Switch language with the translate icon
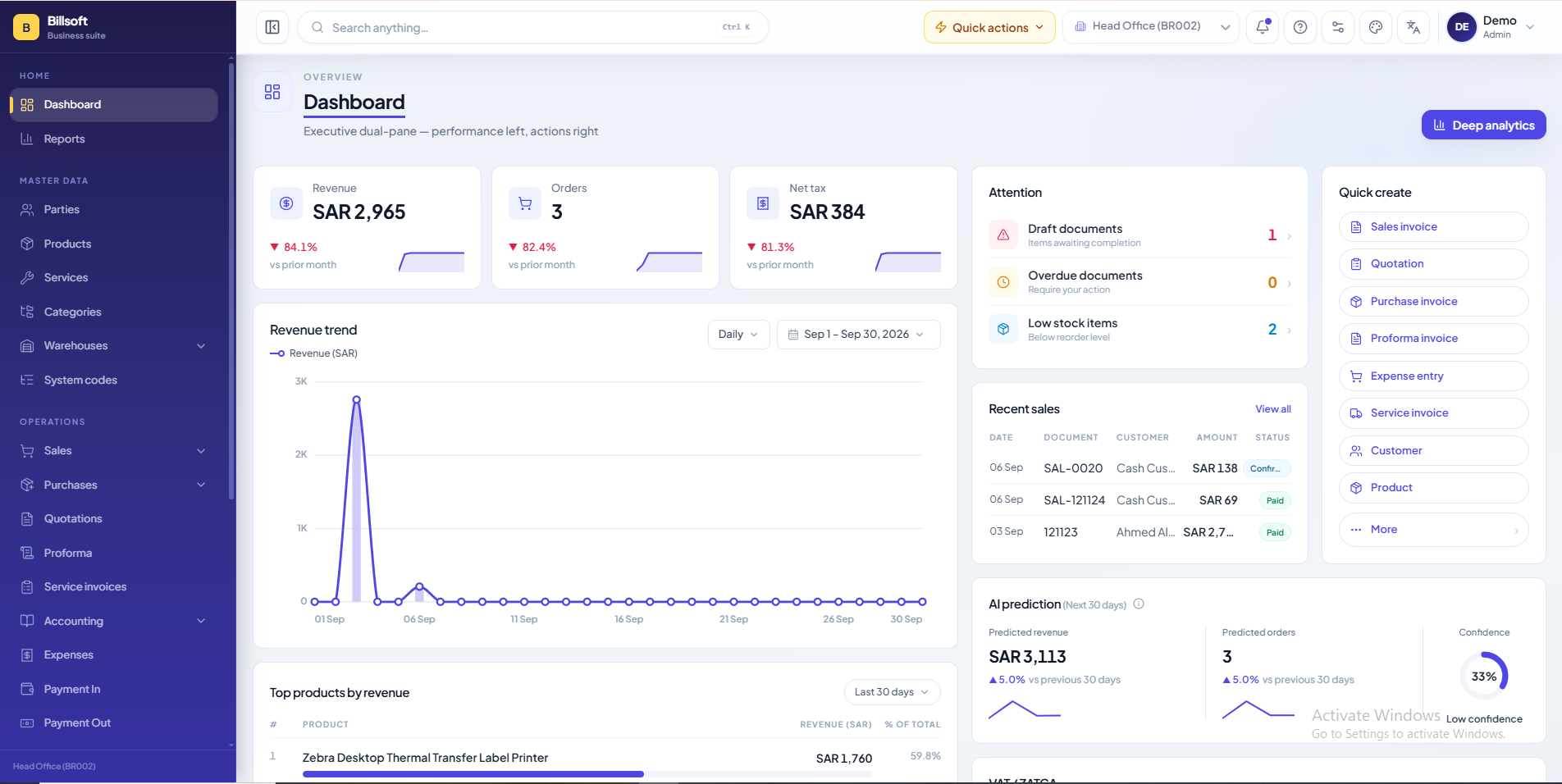 pyautogui.click(x=1414, y=27)
